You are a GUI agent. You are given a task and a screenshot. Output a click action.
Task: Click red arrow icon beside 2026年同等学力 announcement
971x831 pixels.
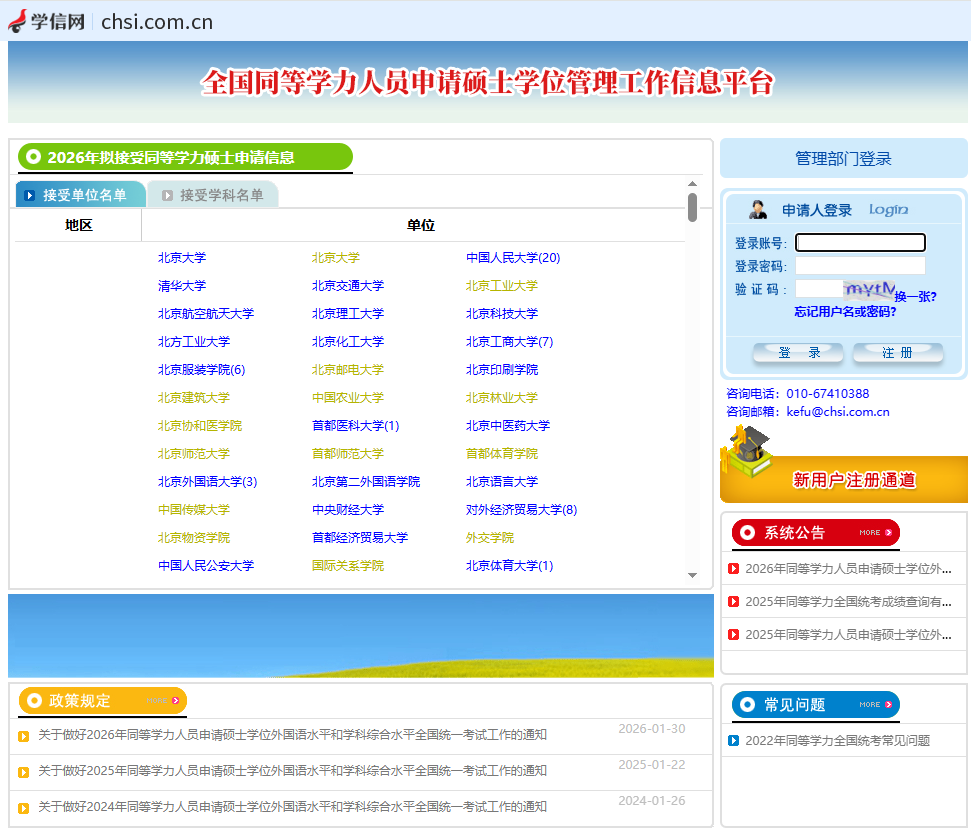(733, 568)
